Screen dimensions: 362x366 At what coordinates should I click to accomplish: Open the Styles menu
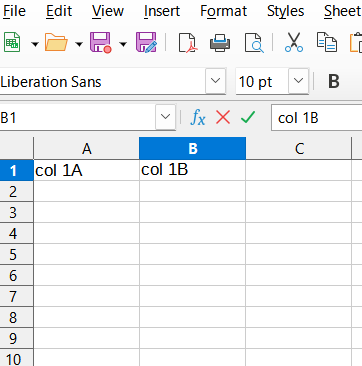click(286, 11)
